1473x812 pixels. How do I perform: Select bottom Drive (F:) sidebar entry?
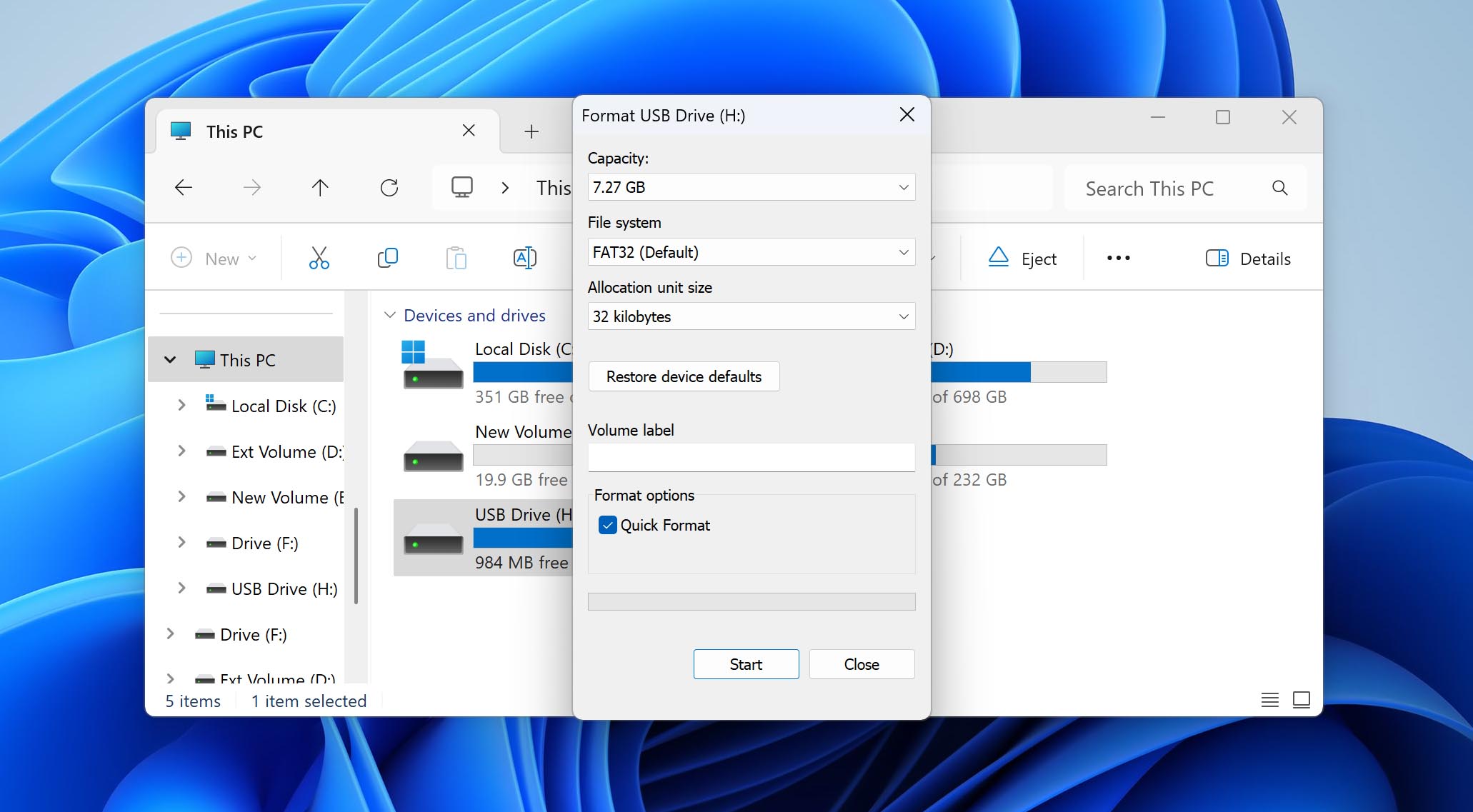[241, 634]
